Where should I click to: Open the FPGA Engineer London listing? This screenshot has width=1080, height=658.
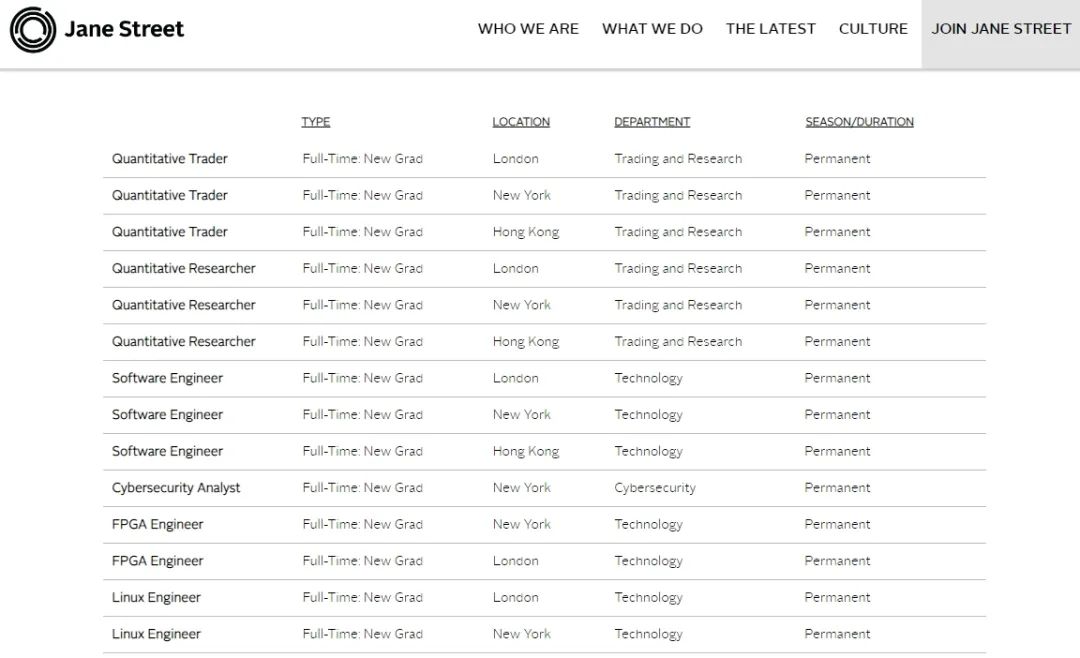[x=158, y=561]
